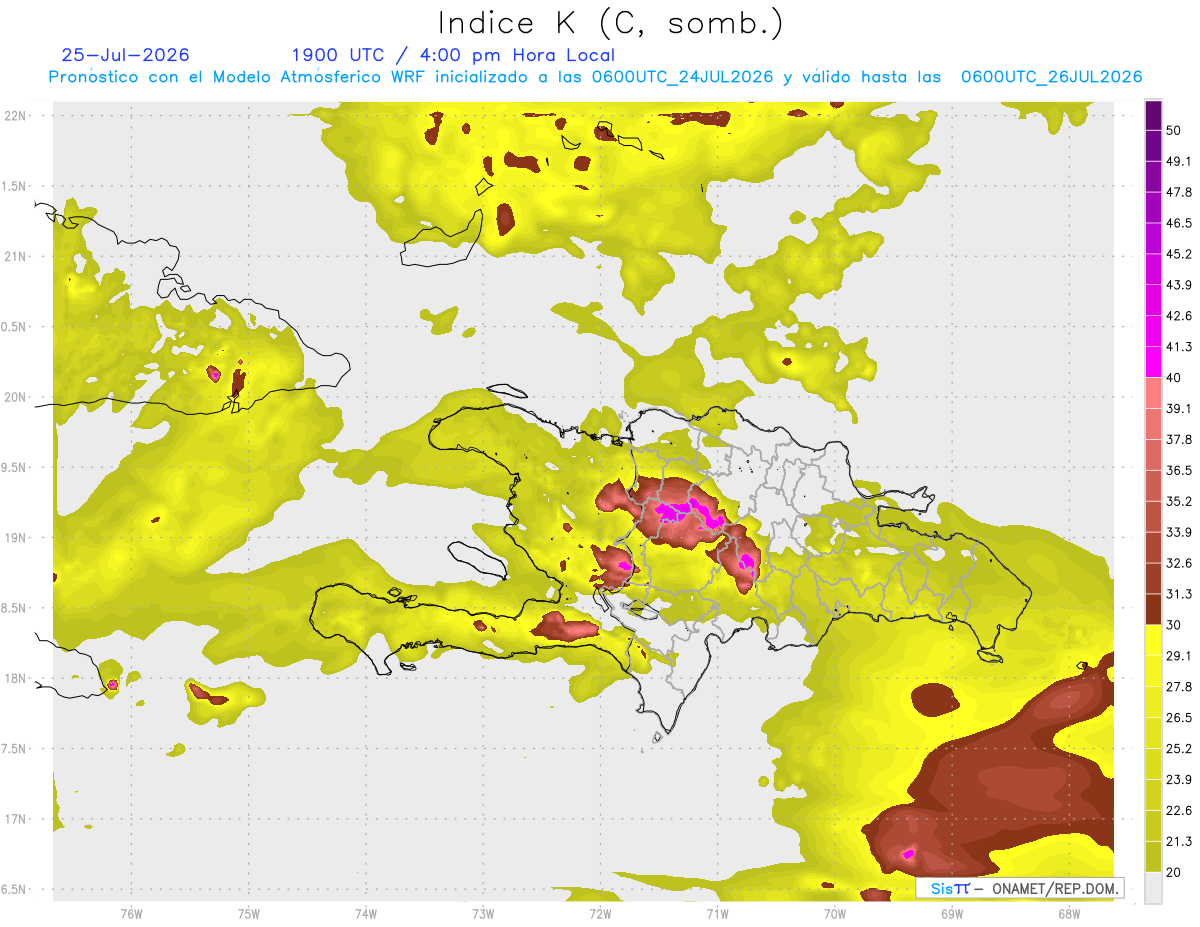The image size is (1200, 927).
Task: Click the colorbar value "26.5"
Action: pos(1180,717)
